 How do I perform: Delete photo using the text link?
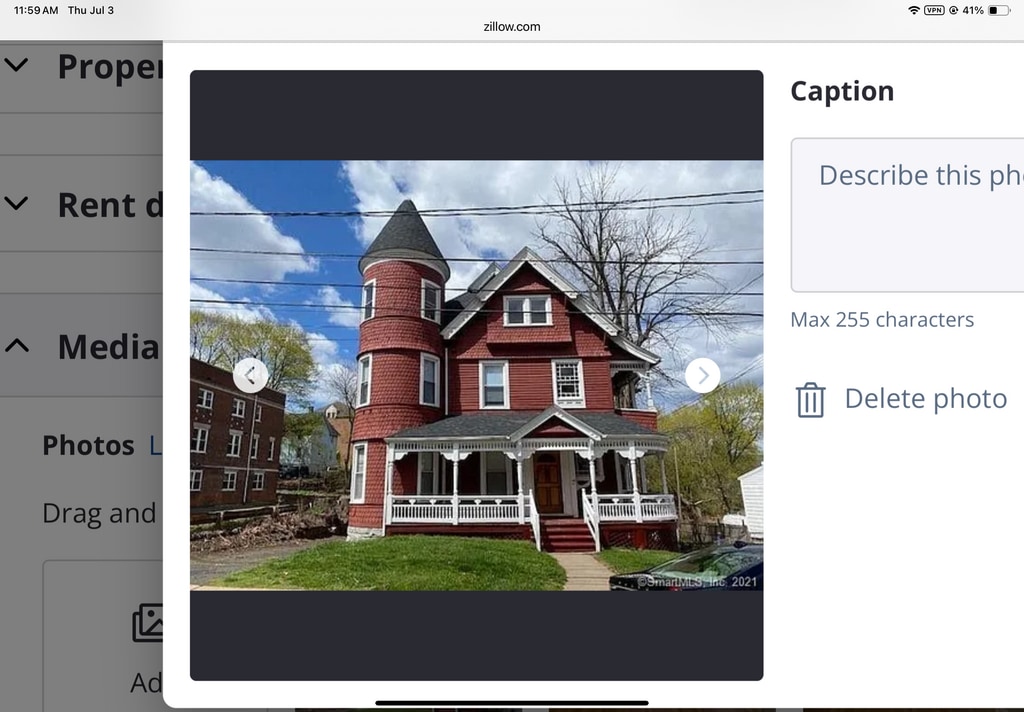pyautogui.click(x=925, y=398)
